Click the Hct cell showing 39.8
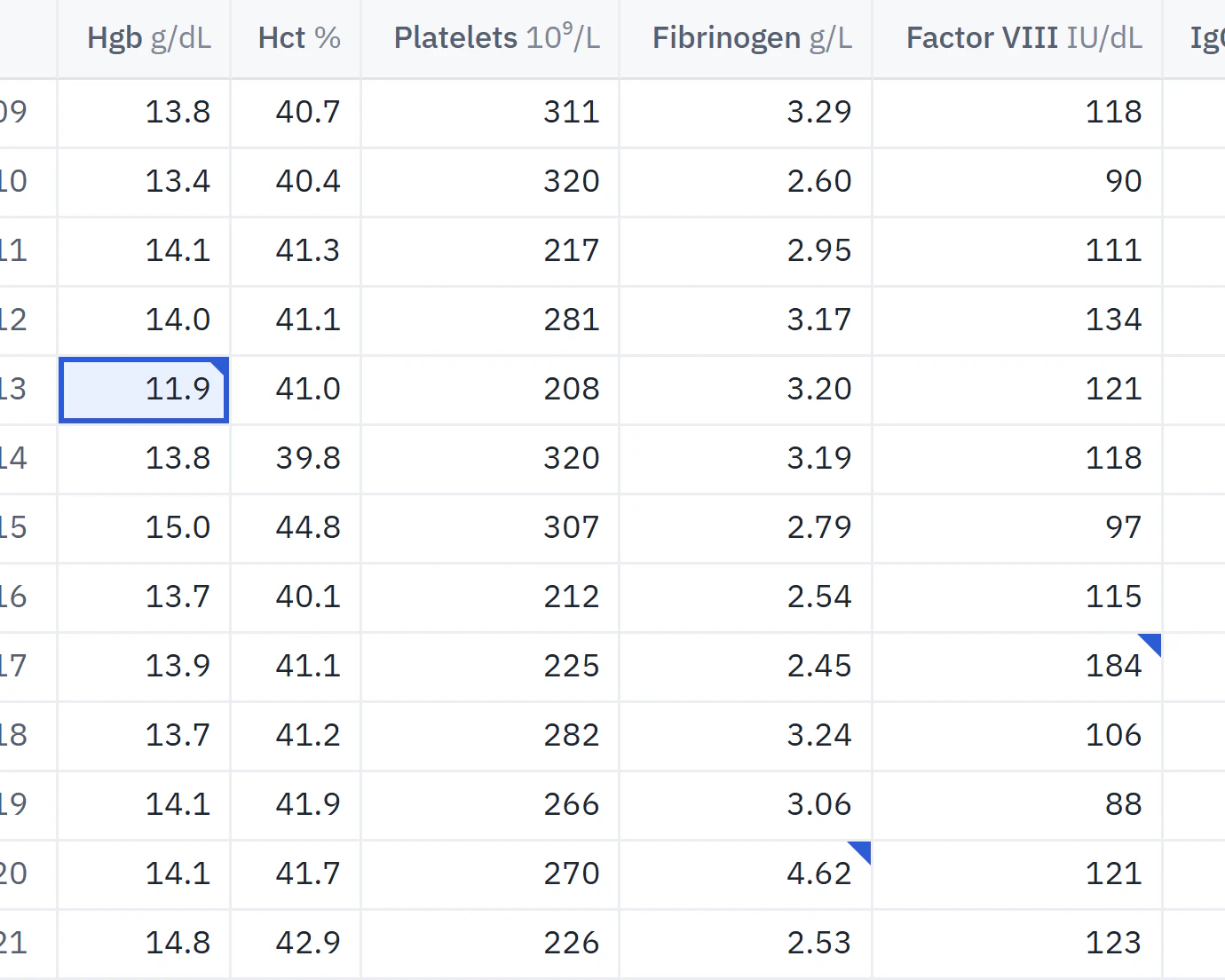 [296, 459]
